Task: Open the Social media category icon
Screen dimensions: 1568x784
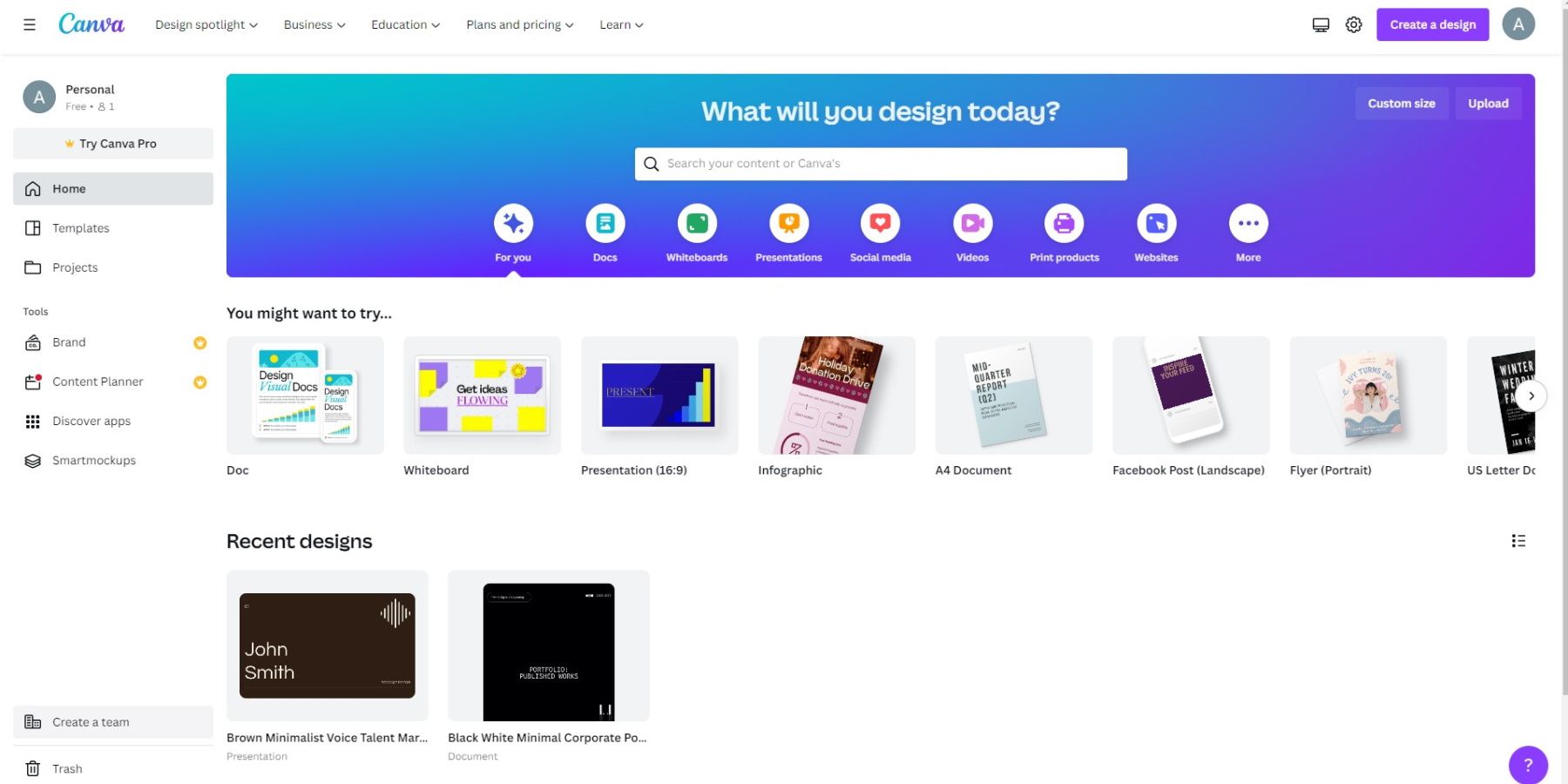Action: [880, 222]
